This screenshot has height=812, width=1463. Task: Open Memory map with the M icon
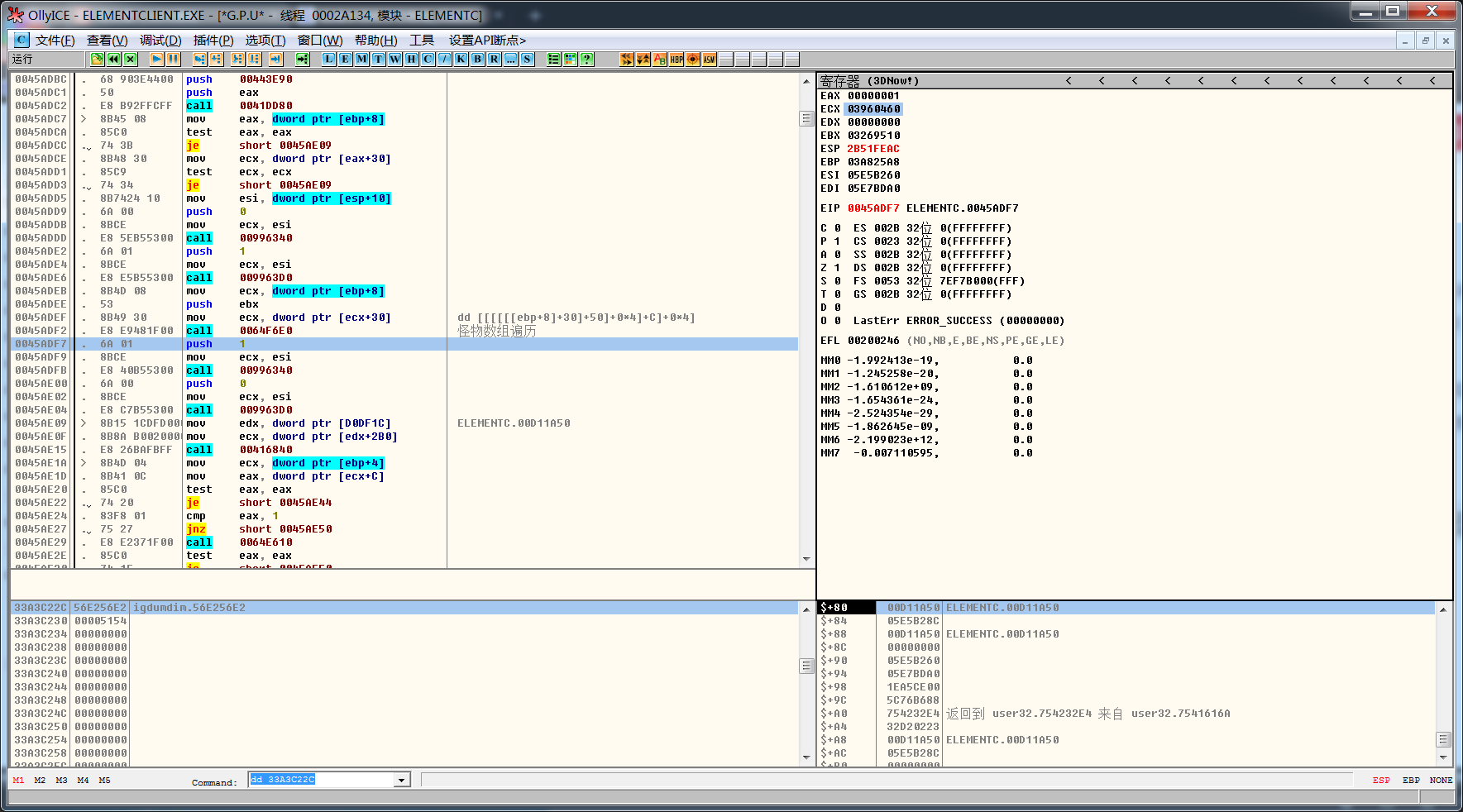click(361, 59)
